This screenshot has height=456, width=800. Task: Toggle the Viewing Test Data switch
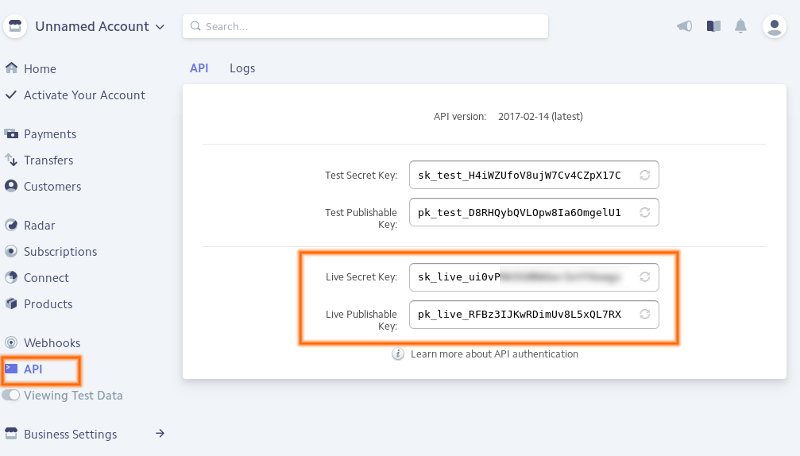click(11, 396)
